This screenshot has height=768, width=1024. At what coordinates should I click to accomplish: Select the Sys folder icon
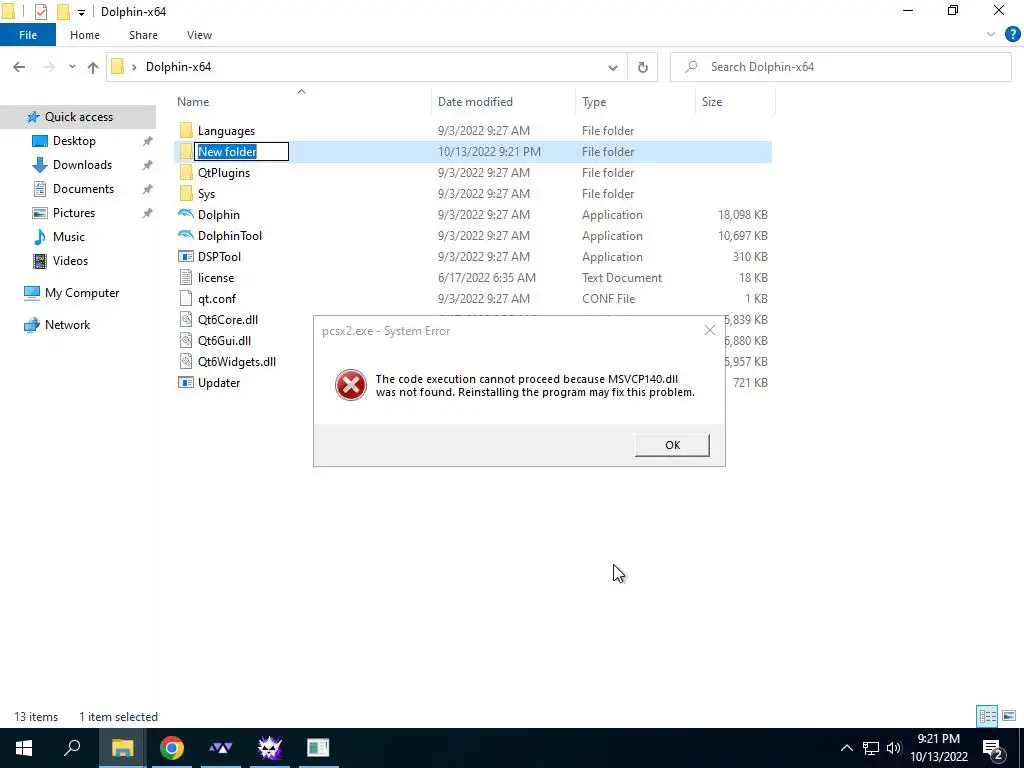click(x=186, y=193)
